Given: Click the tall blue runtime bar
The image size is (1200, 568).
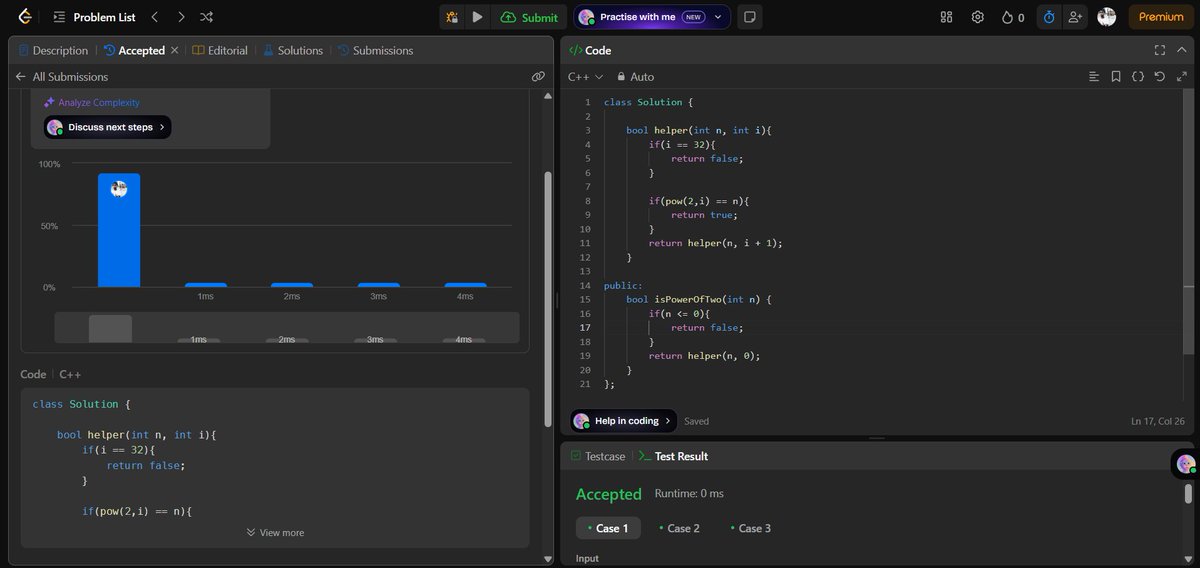Looking at the screenshot, I should coord(119,230).
